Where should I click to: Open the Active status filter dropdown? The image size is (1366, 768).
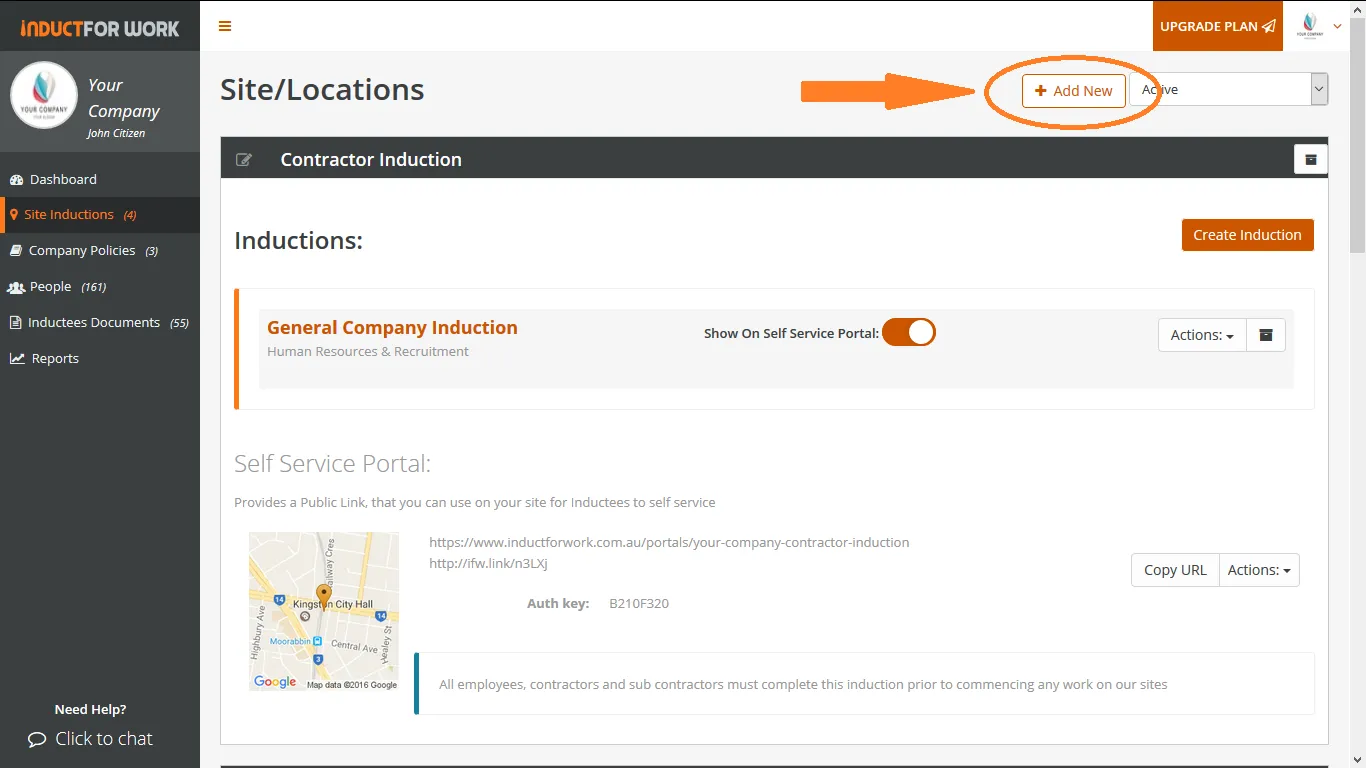coord(1228,89)
